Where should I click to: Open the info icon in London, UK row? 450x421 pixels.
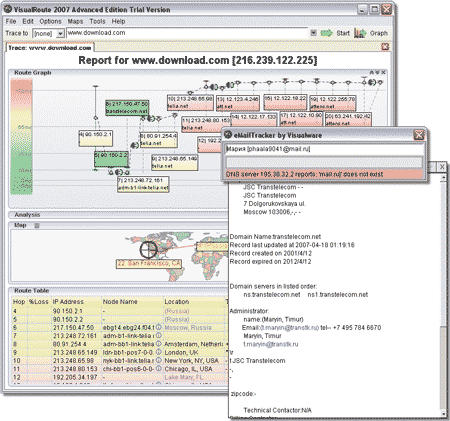coord(159,352)
